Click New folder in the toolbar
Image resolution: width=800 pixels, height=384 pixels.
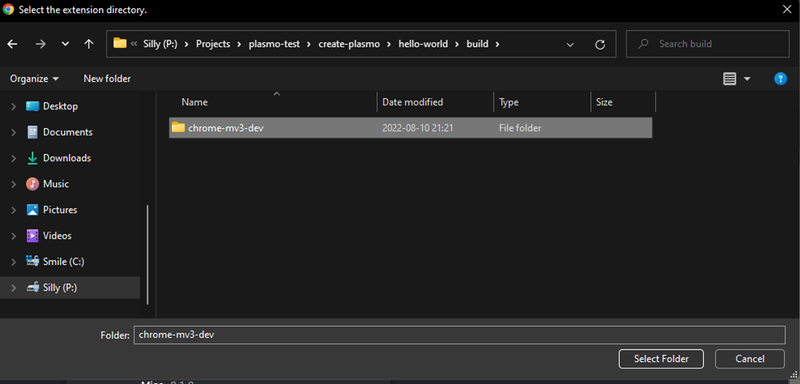(107, 79)
